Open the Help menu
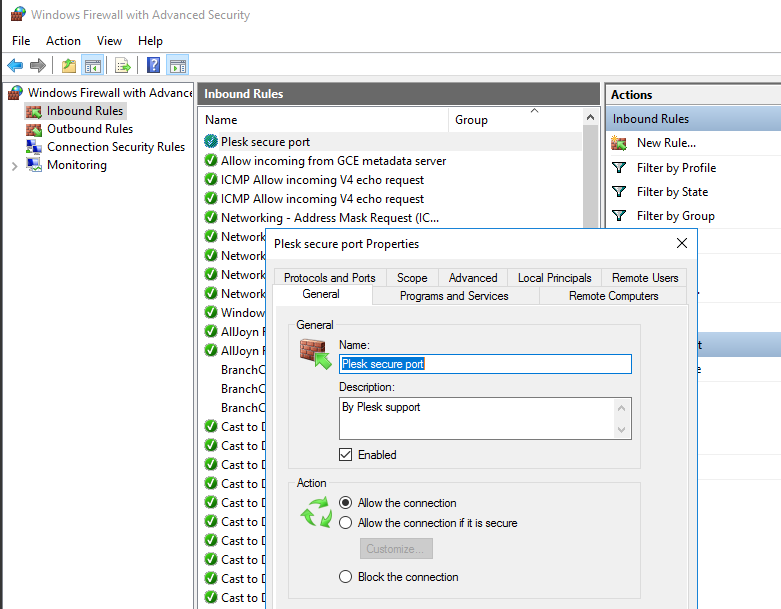 point(150,41)
